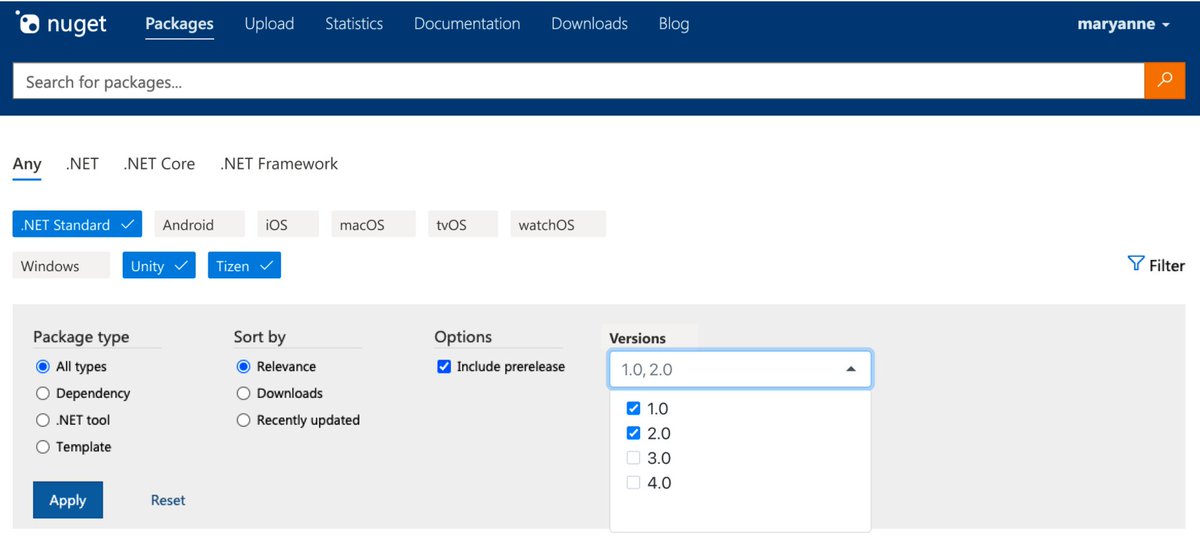This screenshot has width=1200, height=543.
Task: Uncheck Include prerelease option
Action: click(x=444, y=367)
